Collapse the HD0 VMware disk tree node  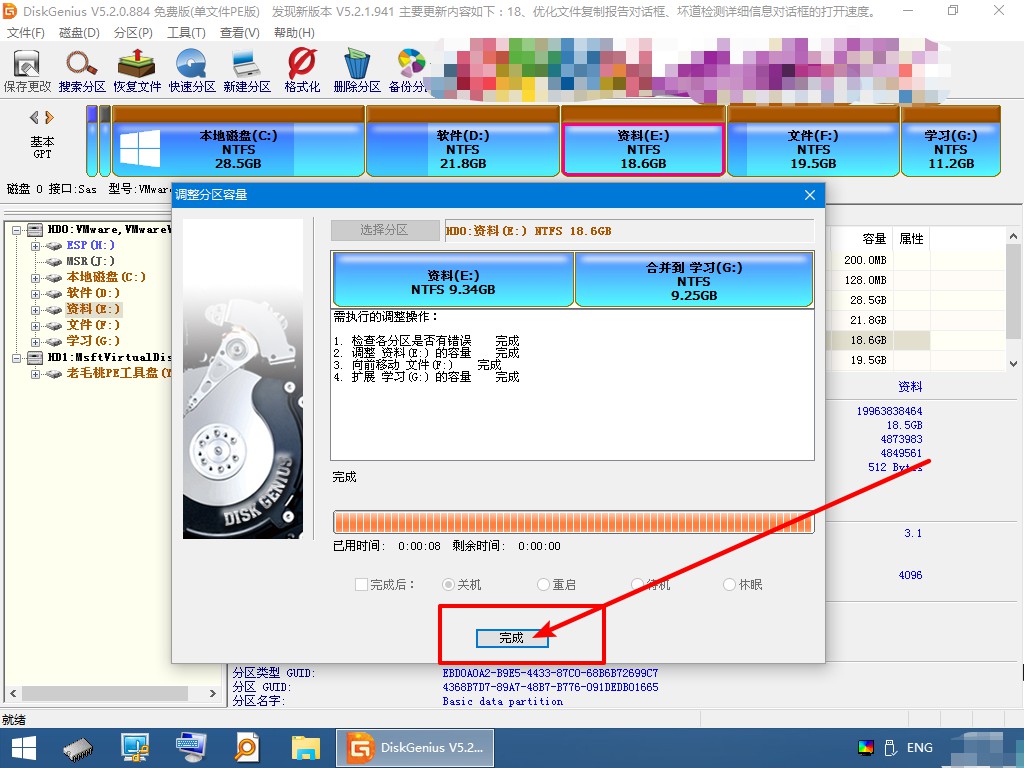click(16, 230)
